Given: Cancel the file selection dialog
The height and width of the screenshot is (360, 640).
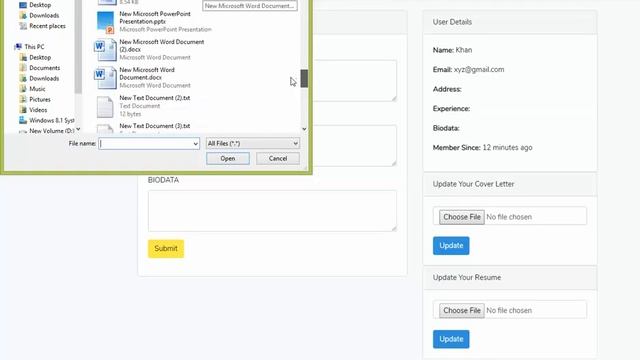Looking at the screenshot, I should tap(278, 158).
